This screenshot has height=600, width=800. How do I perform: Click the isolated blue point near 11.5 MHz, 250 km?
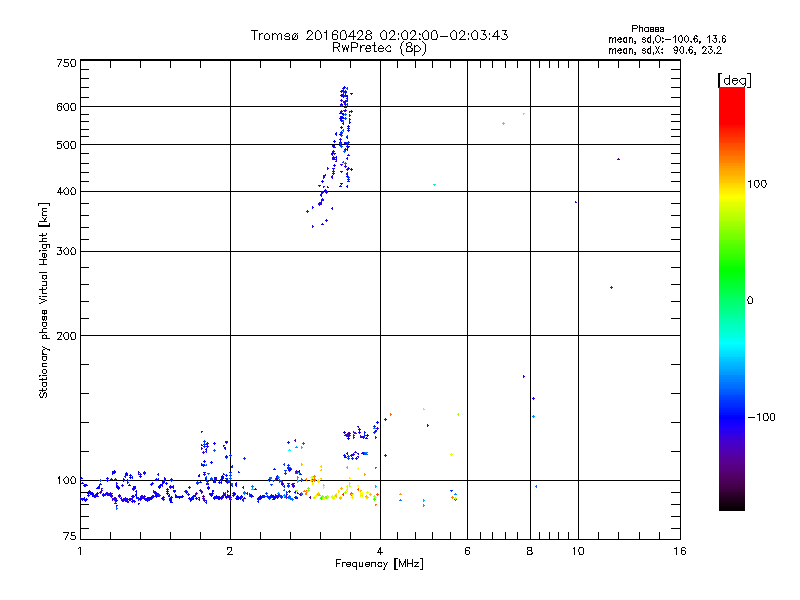[611, 288]
